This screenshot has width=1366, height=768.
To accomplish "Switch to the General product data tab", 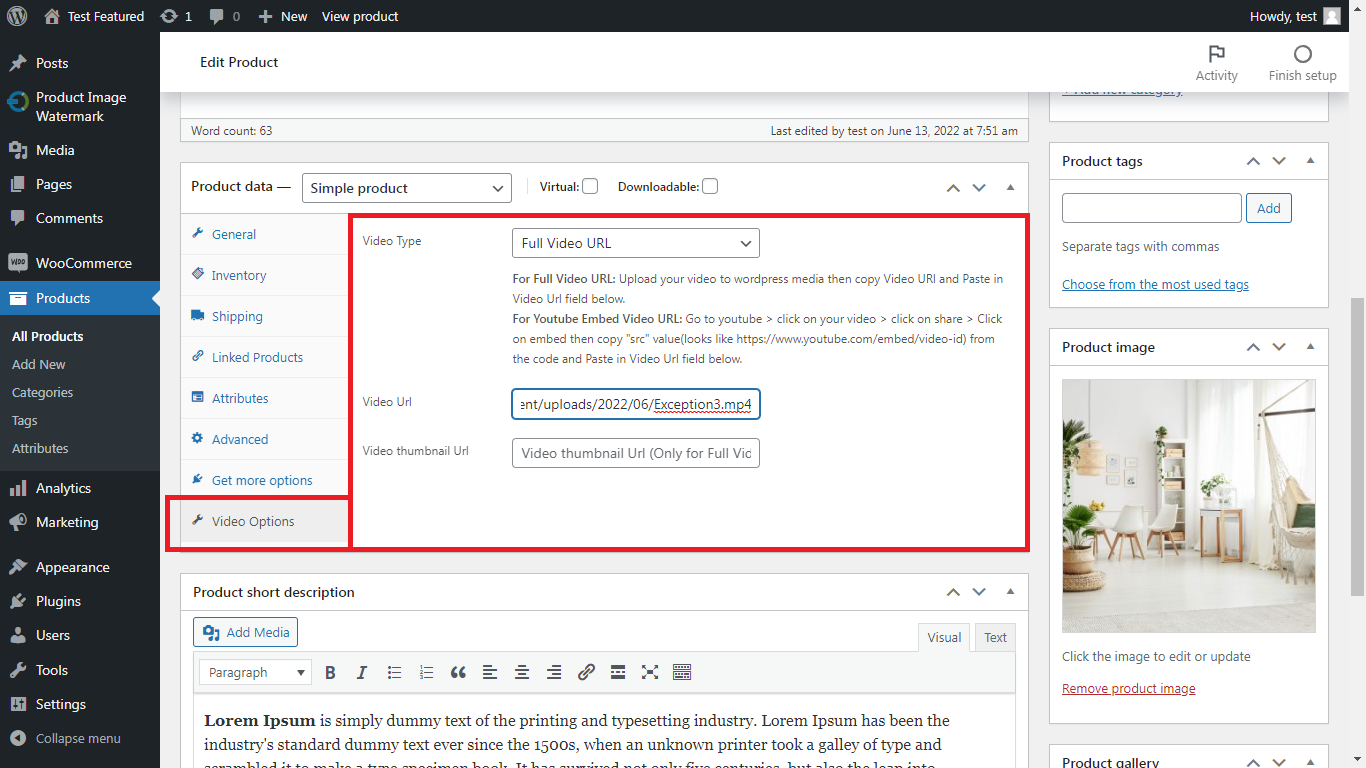I will 264,234.
